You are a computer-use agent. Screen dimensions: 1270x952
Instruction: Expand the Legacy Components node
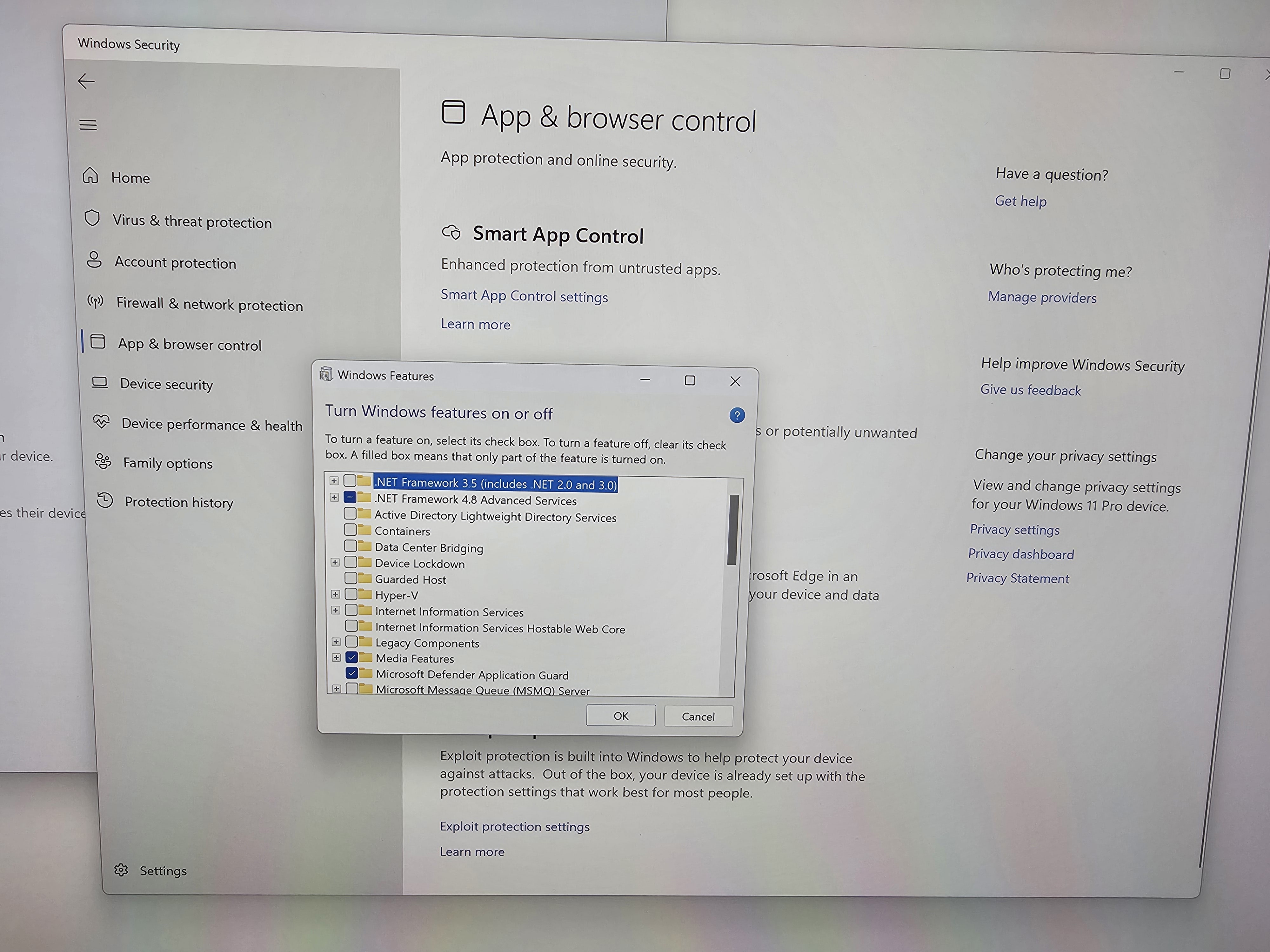pos(337,642)
